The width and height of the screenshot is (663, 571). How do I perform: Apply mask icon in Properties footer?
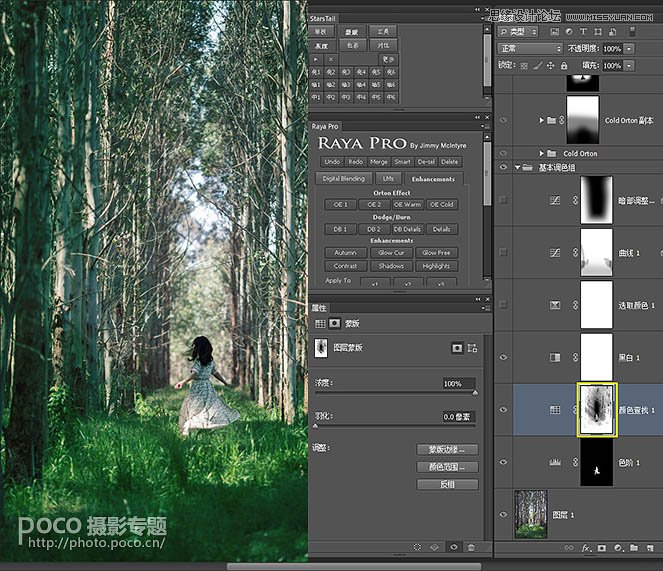point(435,547)
